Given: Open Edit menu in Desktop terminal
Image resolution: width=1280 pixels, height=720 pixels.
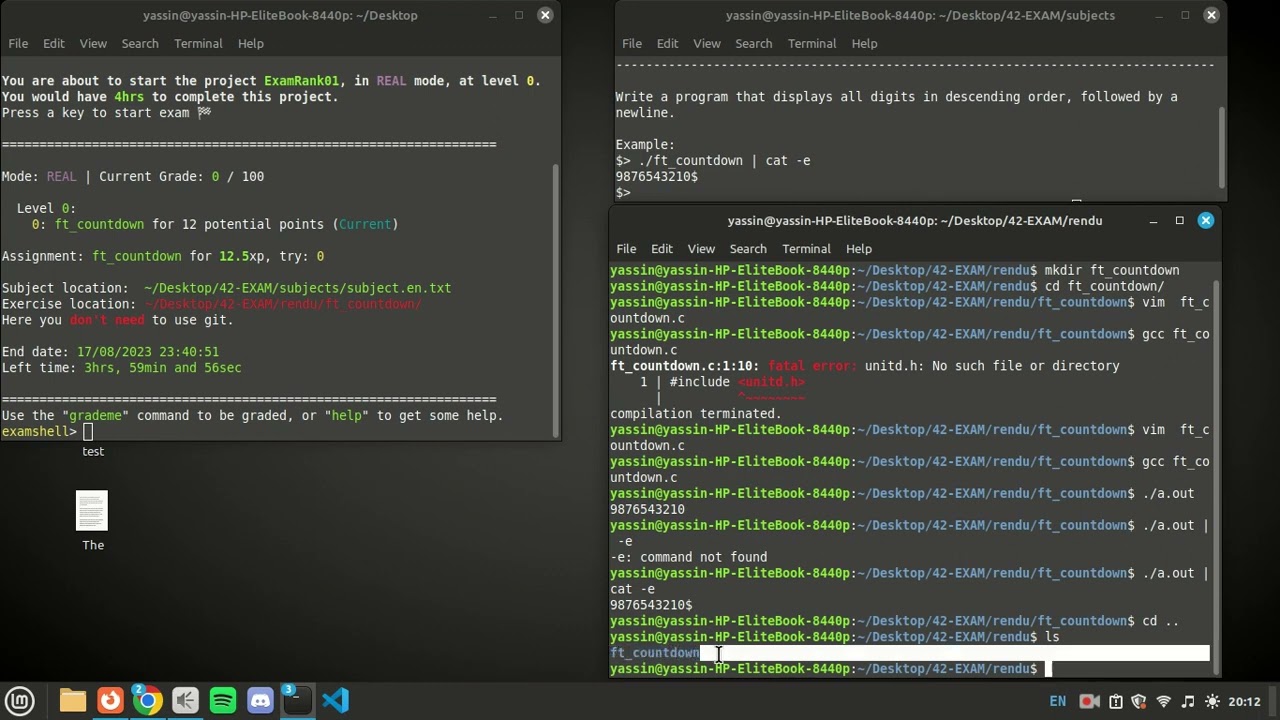Looking at the screenshot, I should (53, 44).
